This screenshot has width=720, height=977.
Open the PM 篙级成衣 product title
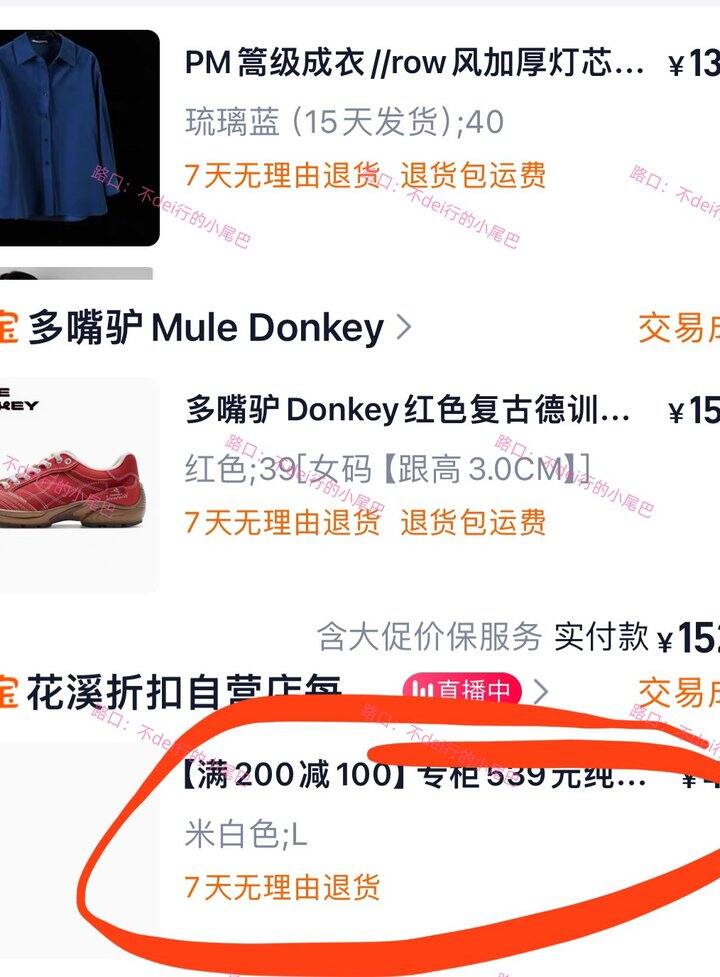[414, 62]
